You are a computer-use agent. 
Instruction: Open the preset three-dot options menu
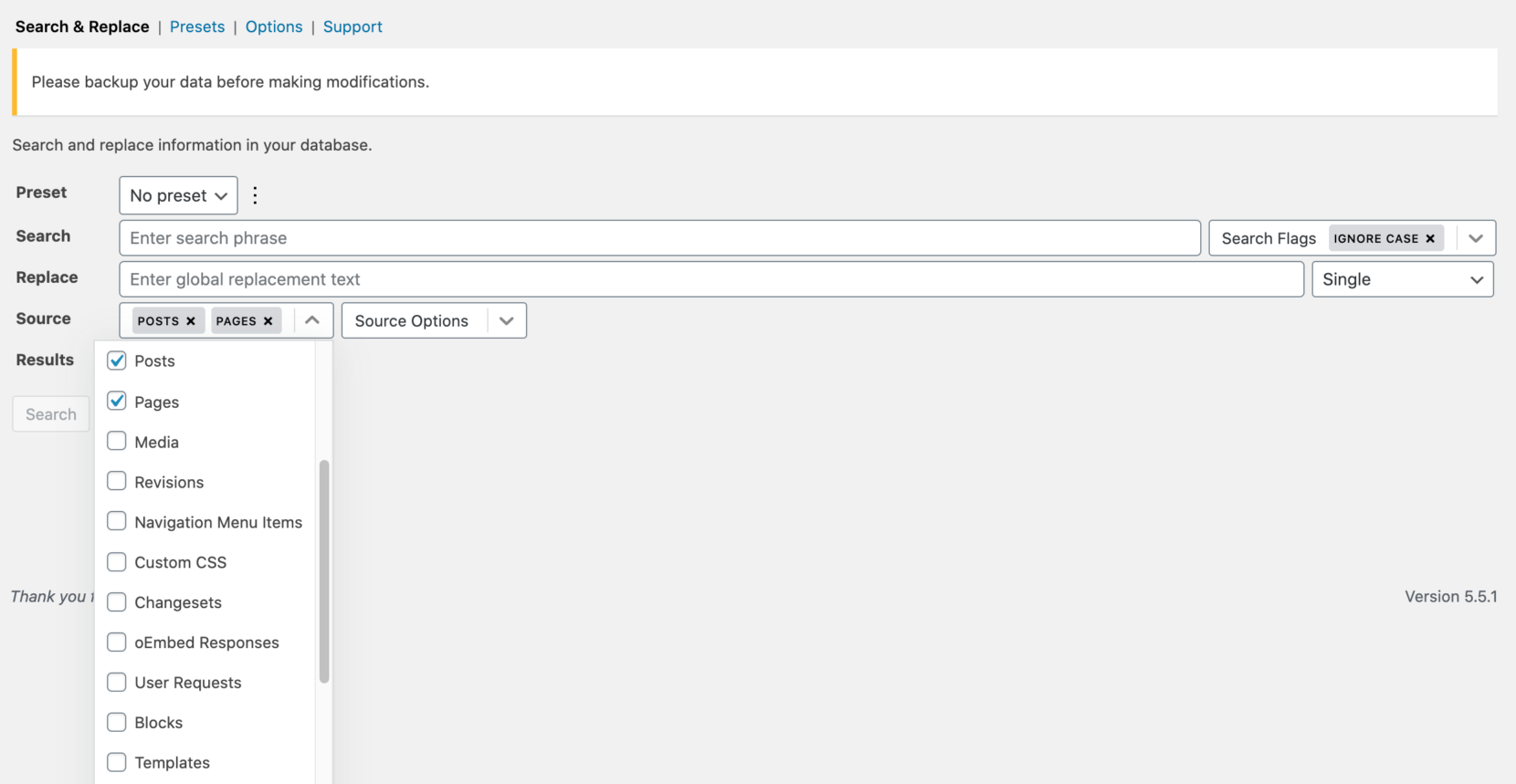(x=255, y=195)
